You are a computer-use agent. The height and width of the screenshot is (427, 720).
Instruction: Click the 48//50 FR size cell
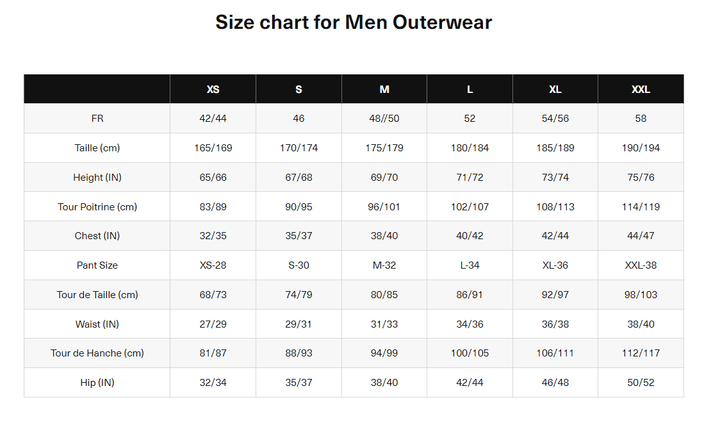(x=384, y=118)
